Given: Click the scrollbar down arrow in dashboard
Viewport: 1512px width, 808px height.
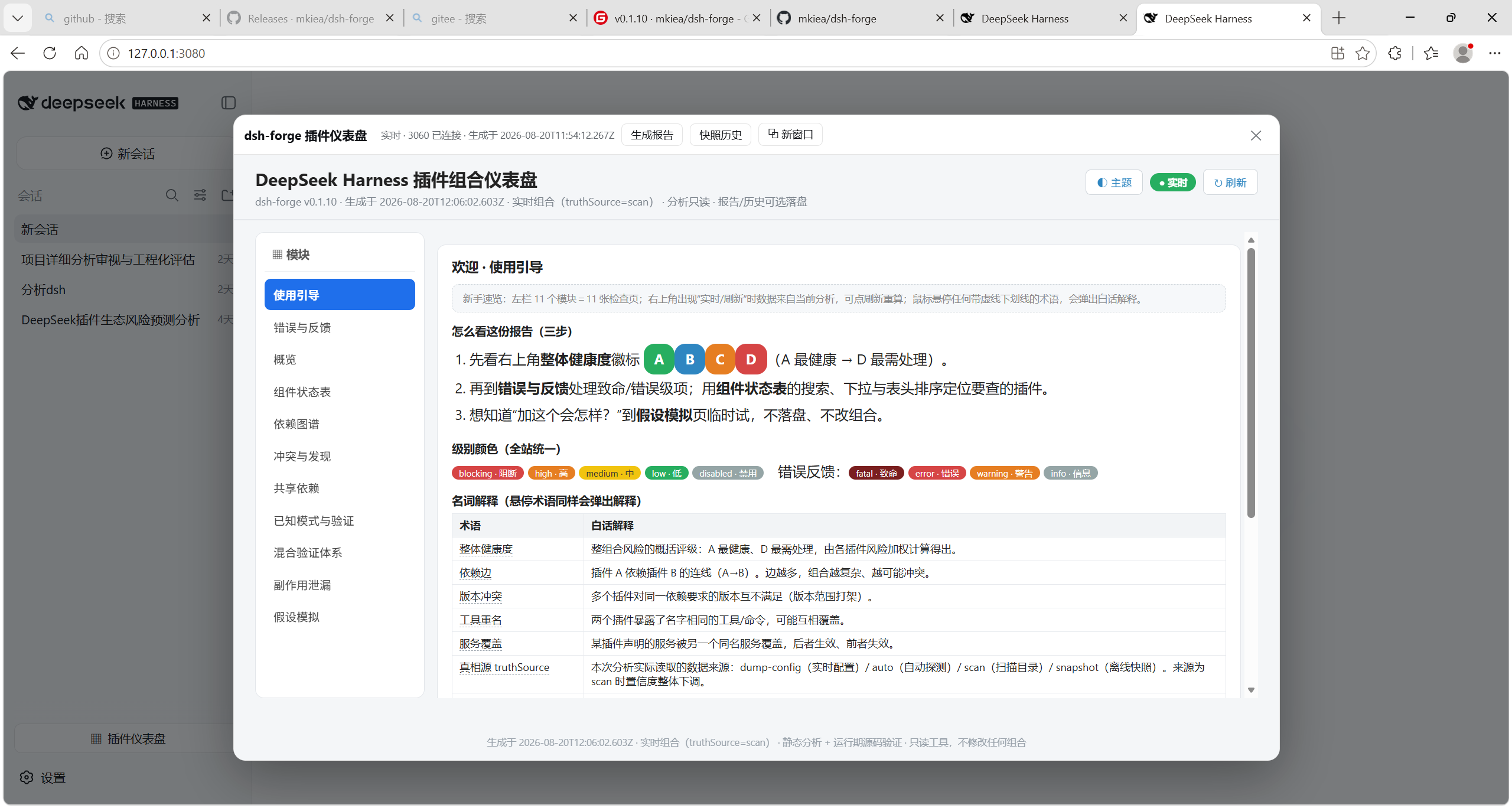Looking at the screenshot, I should click(x=1251, y=690).
